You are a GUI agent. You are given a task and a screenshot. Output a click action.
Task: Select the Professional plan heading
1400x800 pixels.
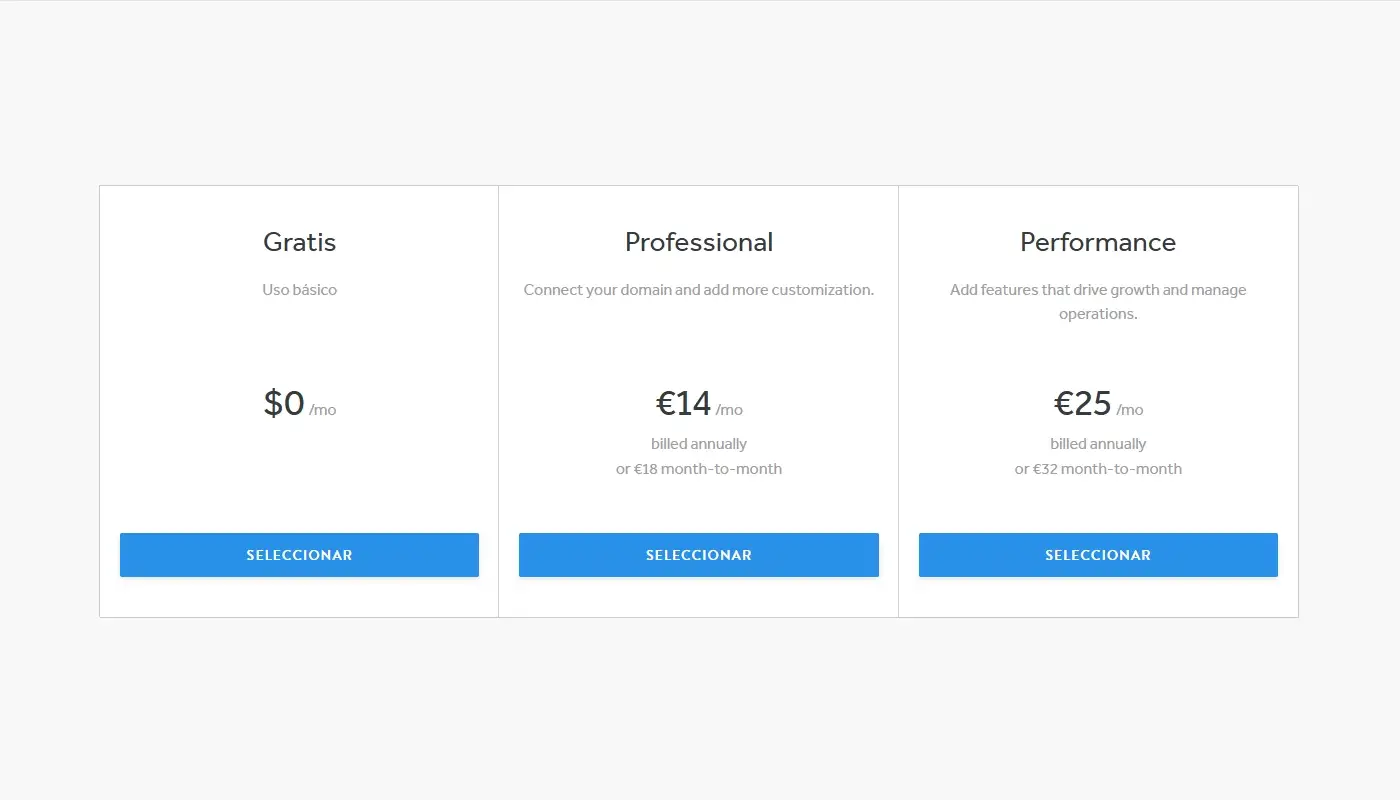click(698, 242)
